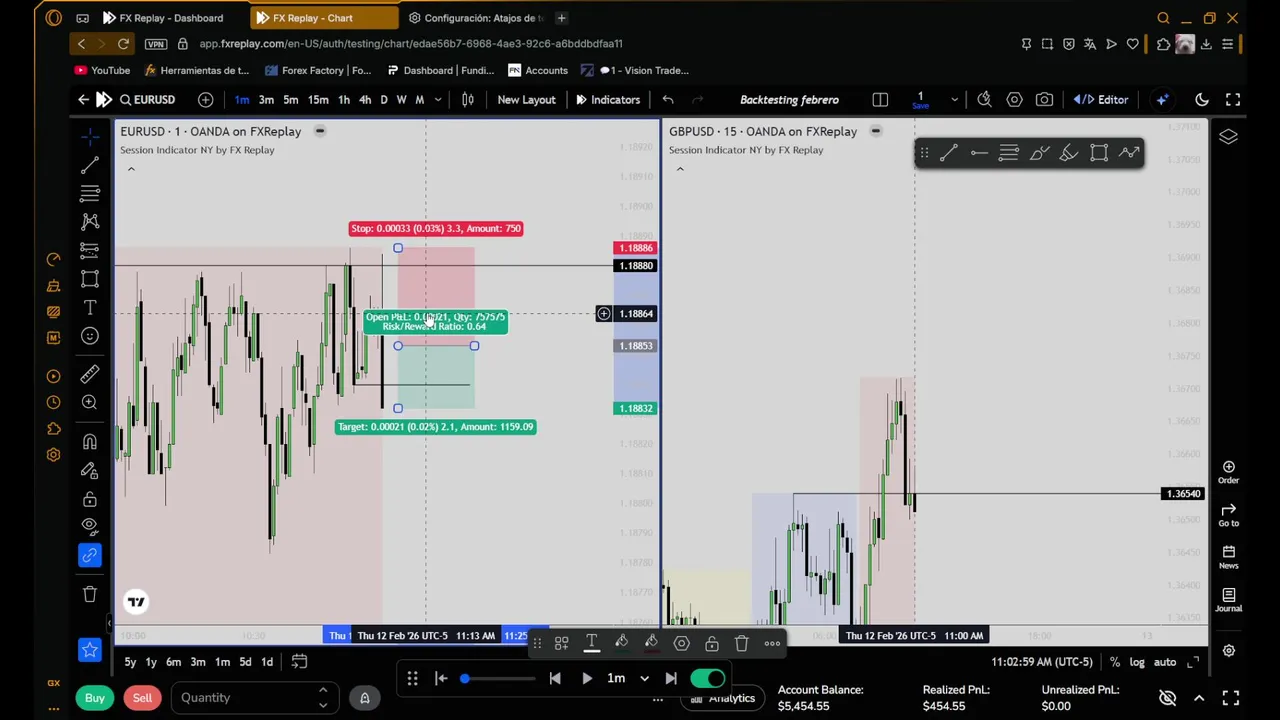Image resolution: width=1280 pixels, height=720 pixels.
Task: Open the Analytics panel
Action: 724,699
